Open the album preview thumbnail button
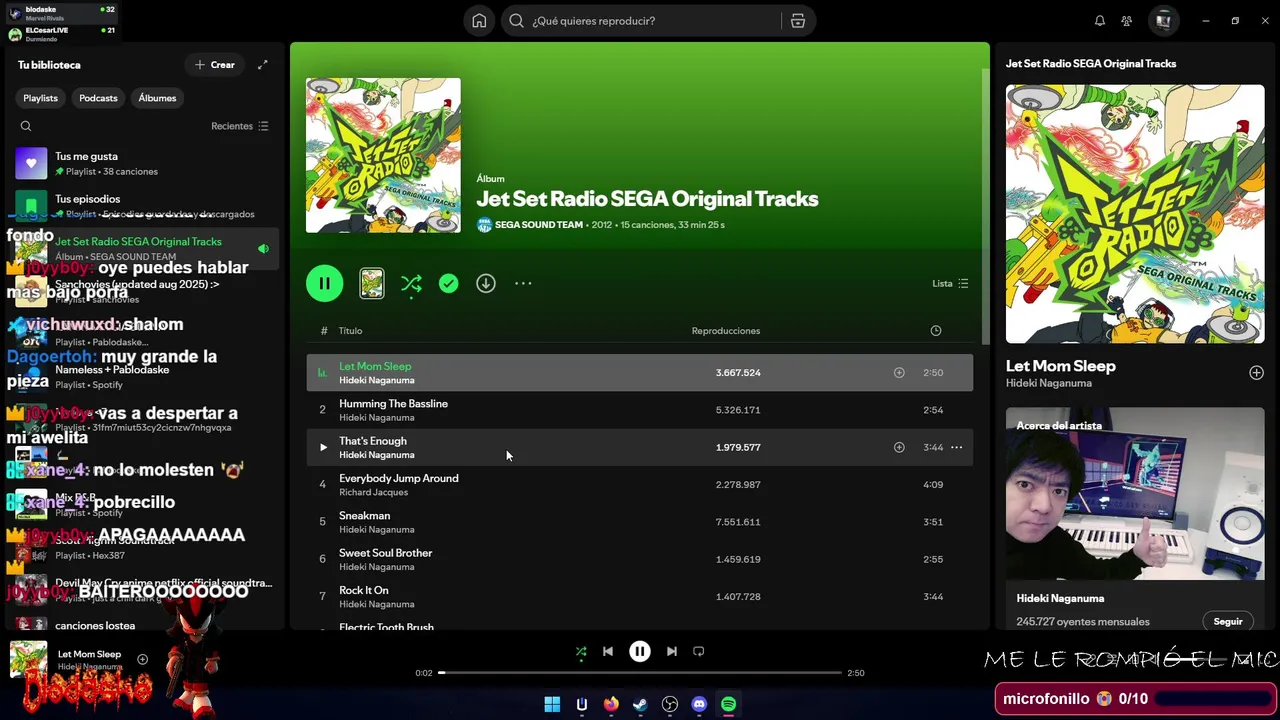1280x720 pixels. [372, 283]
